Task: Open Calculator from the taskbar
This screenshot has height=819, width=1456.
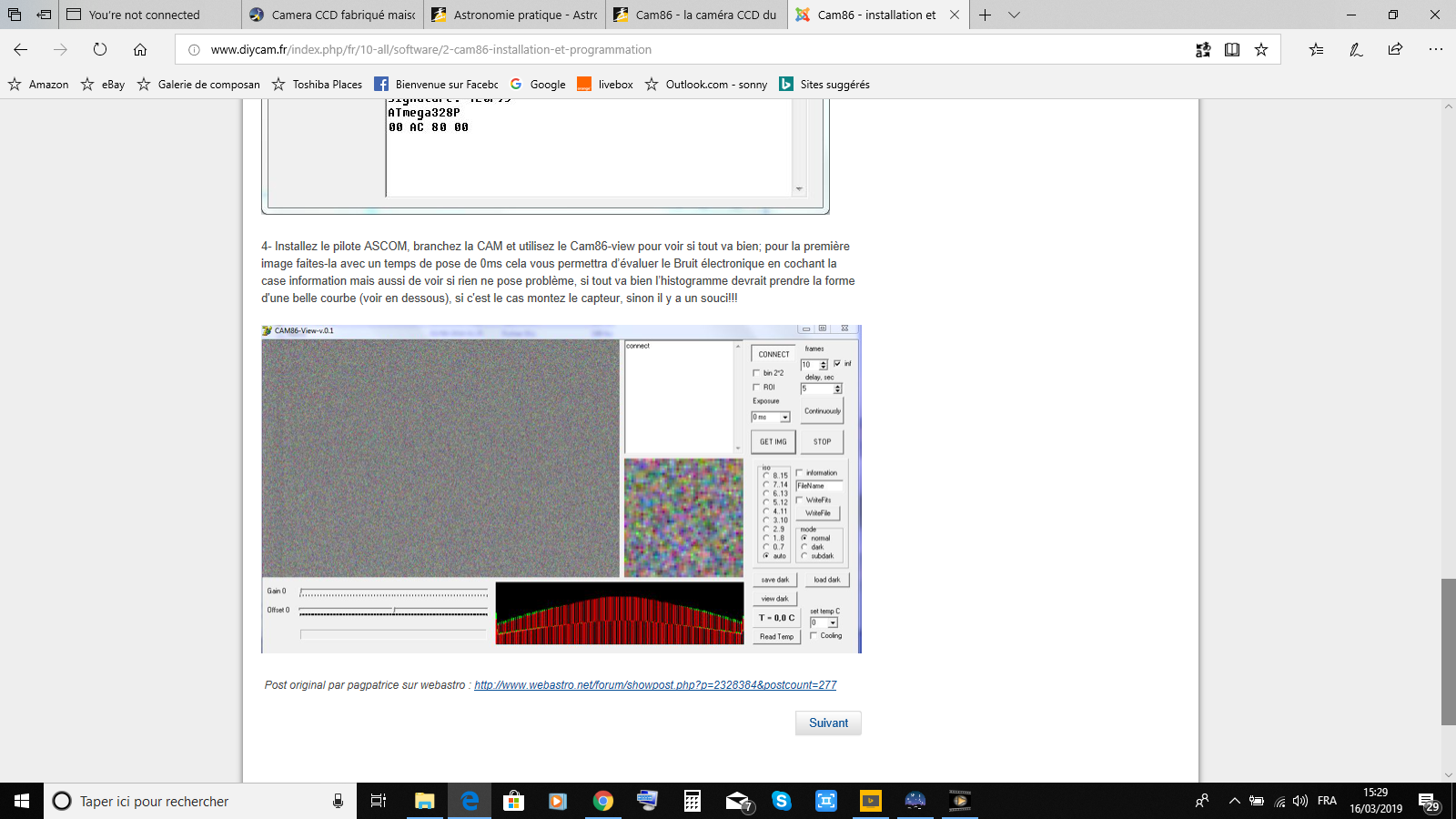Action: pos(692,801)
